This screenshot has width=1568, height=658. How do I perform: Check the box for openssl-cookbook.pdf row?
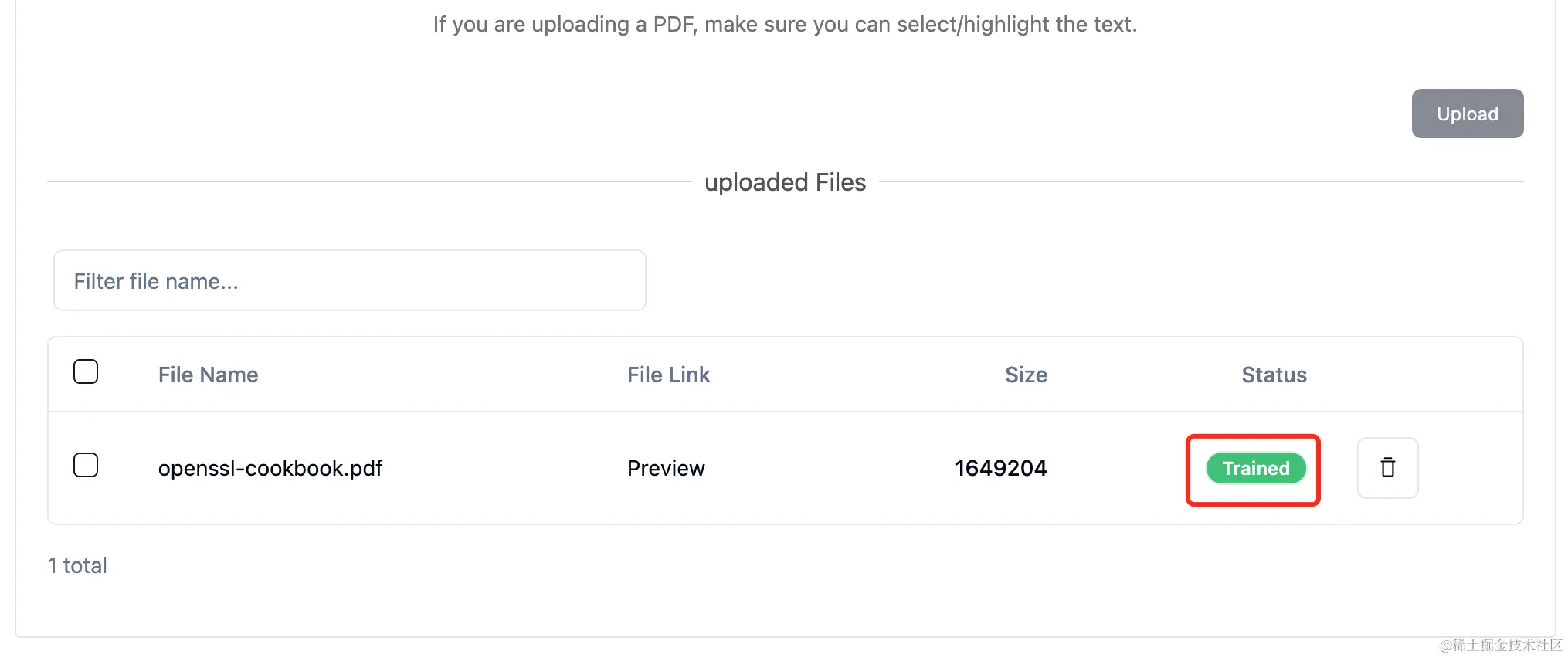coord(86,465)
